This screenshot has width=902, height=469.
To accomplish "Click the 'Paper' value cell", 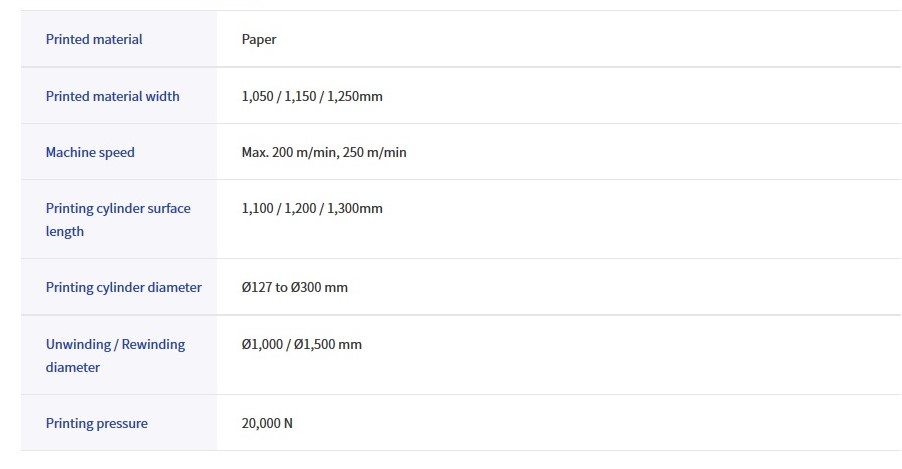I will click(x=259, y=39).
